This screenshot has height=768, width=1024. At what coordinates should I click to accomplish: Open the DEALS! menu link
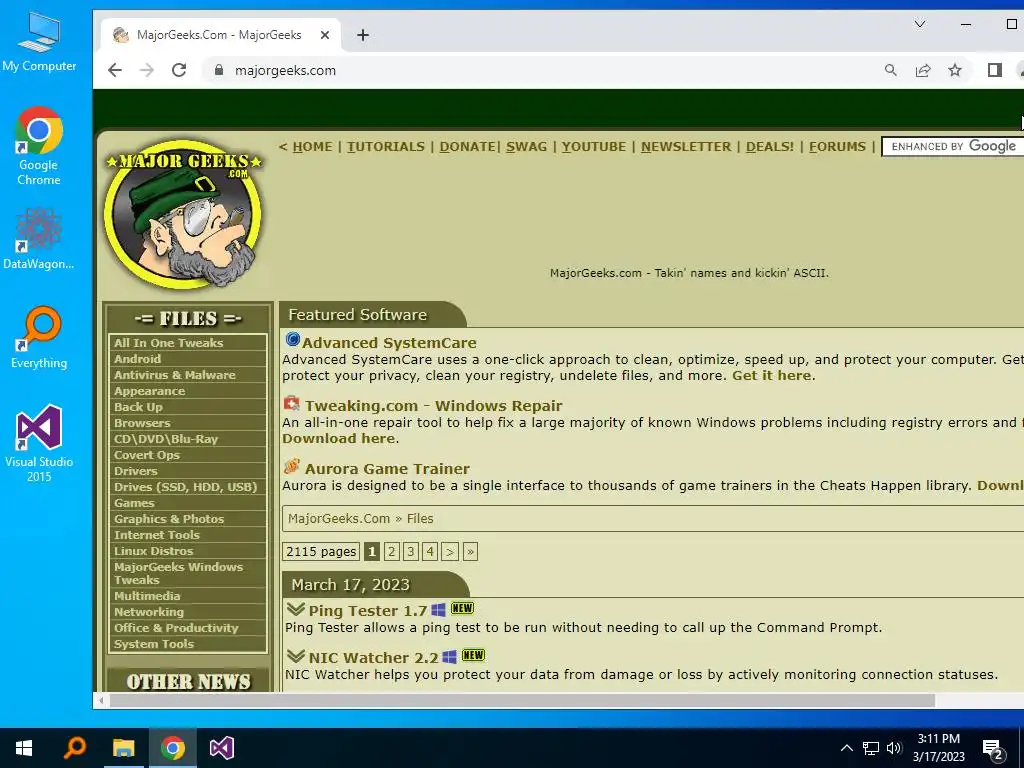770,146
